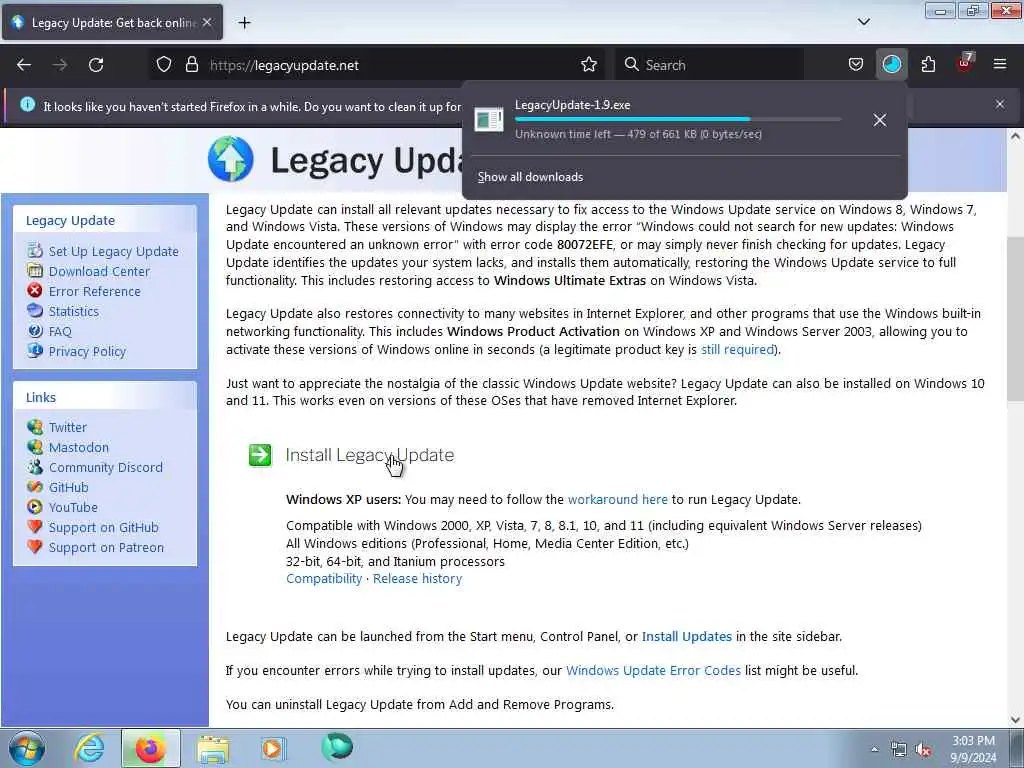Visit the Mastodon link in Links
This screenshot has height=768, width=1024.
pos(78,447)
